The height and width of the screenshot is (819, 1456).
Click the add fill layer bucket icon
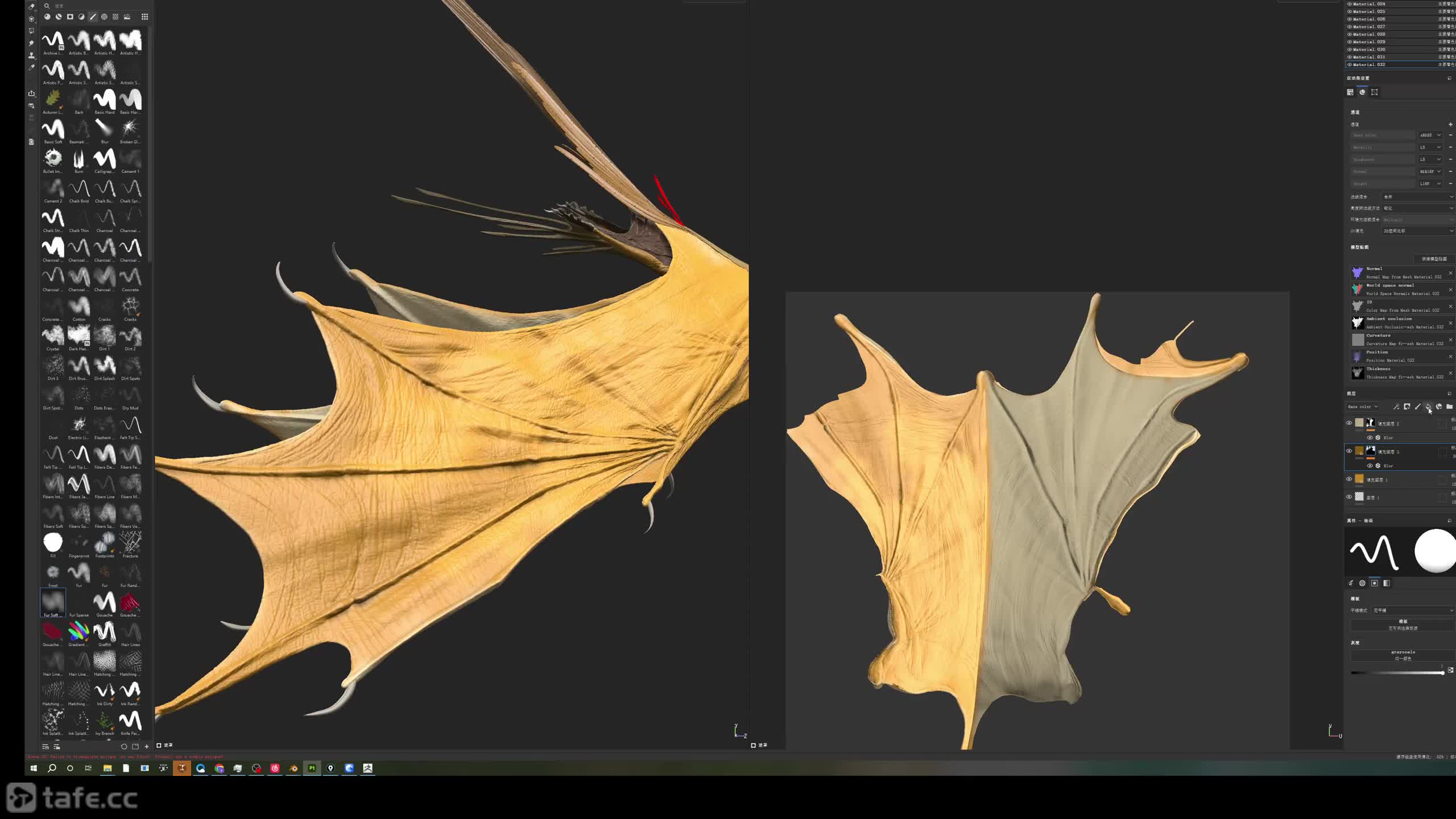(1428, 407)
